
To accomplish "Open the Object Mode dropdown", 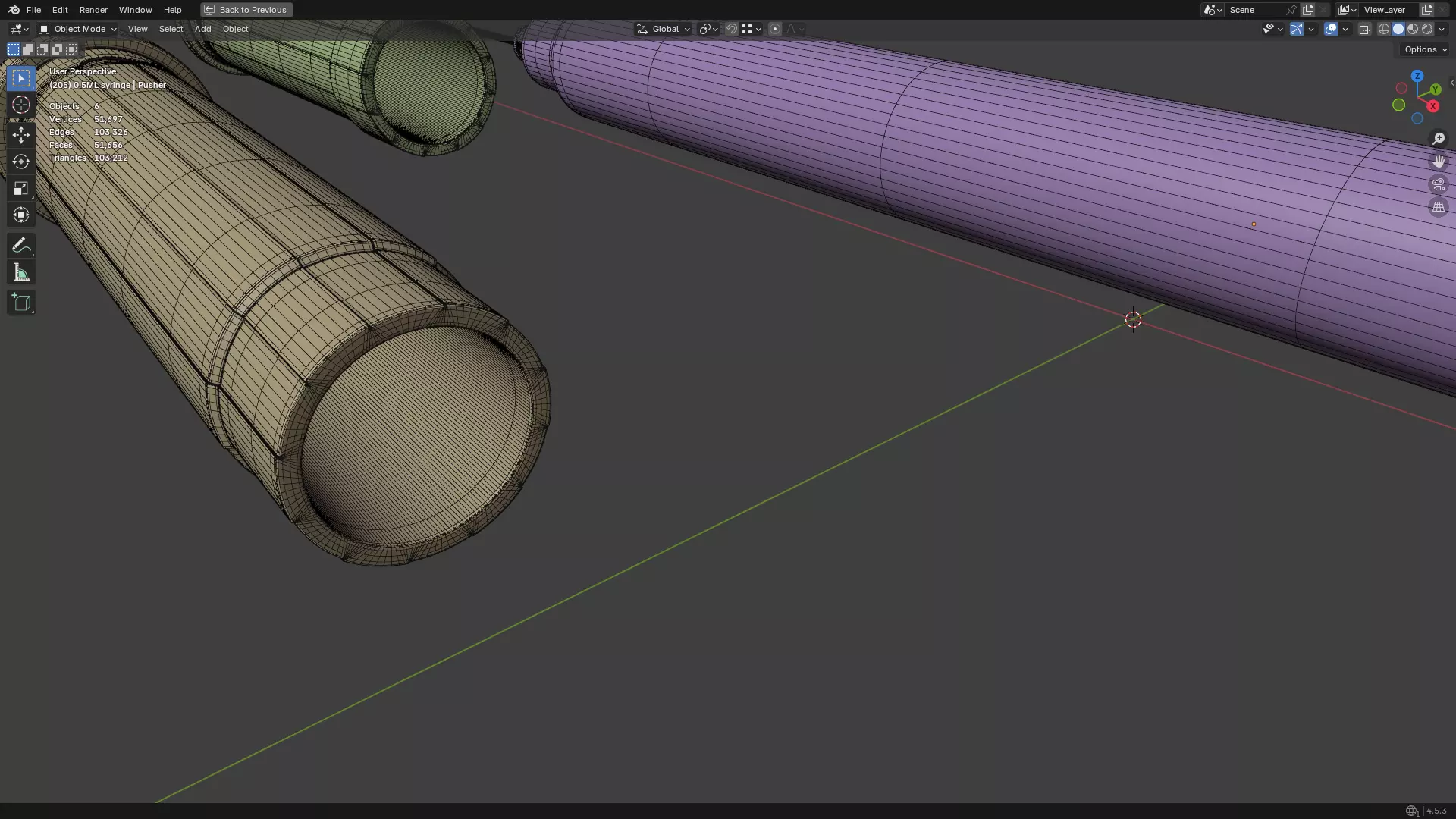I will [78, 29].
